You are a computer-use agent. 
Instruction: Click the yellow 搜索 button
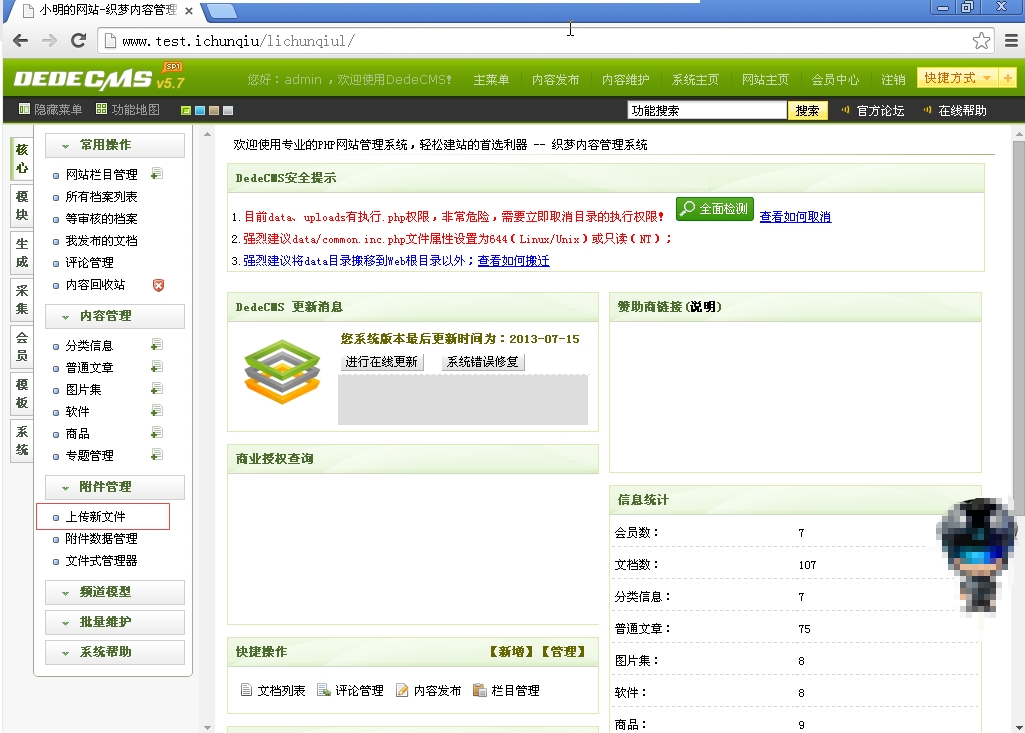(807, 111)
